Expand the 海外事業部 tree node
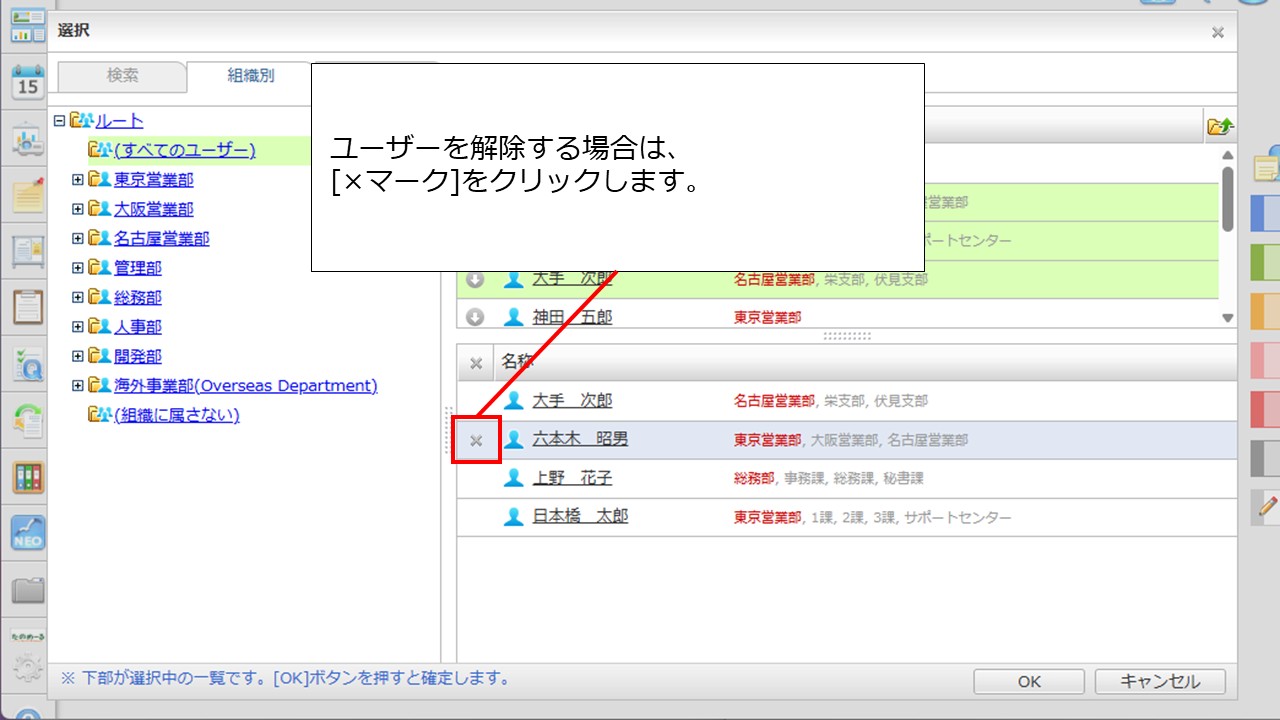1280x720 pixels. pos(78,386)
